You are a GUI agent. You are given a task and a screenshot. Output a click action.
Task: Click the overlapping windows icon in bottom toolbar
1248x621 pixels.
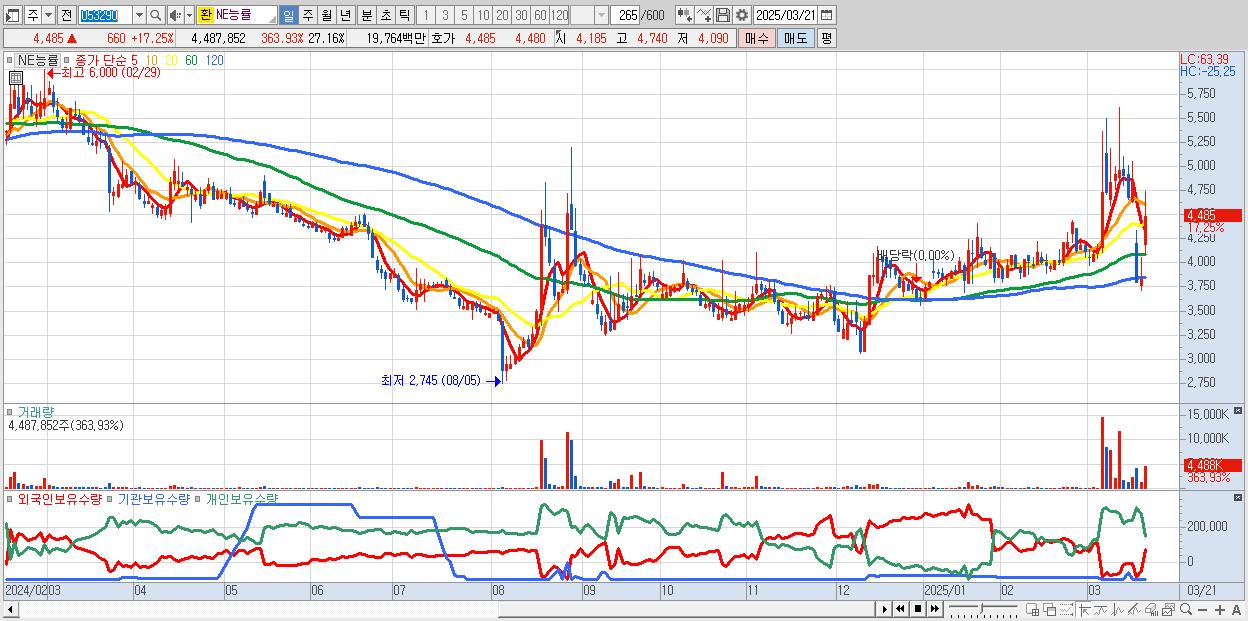[1049, 610]
